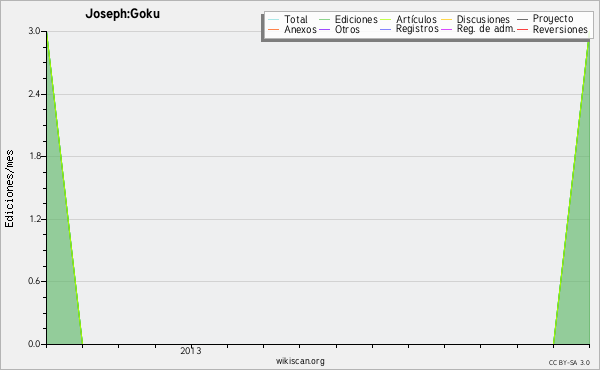Click the chart title Joseph:Goku
The image size is (600, 370).
(122, 14)
